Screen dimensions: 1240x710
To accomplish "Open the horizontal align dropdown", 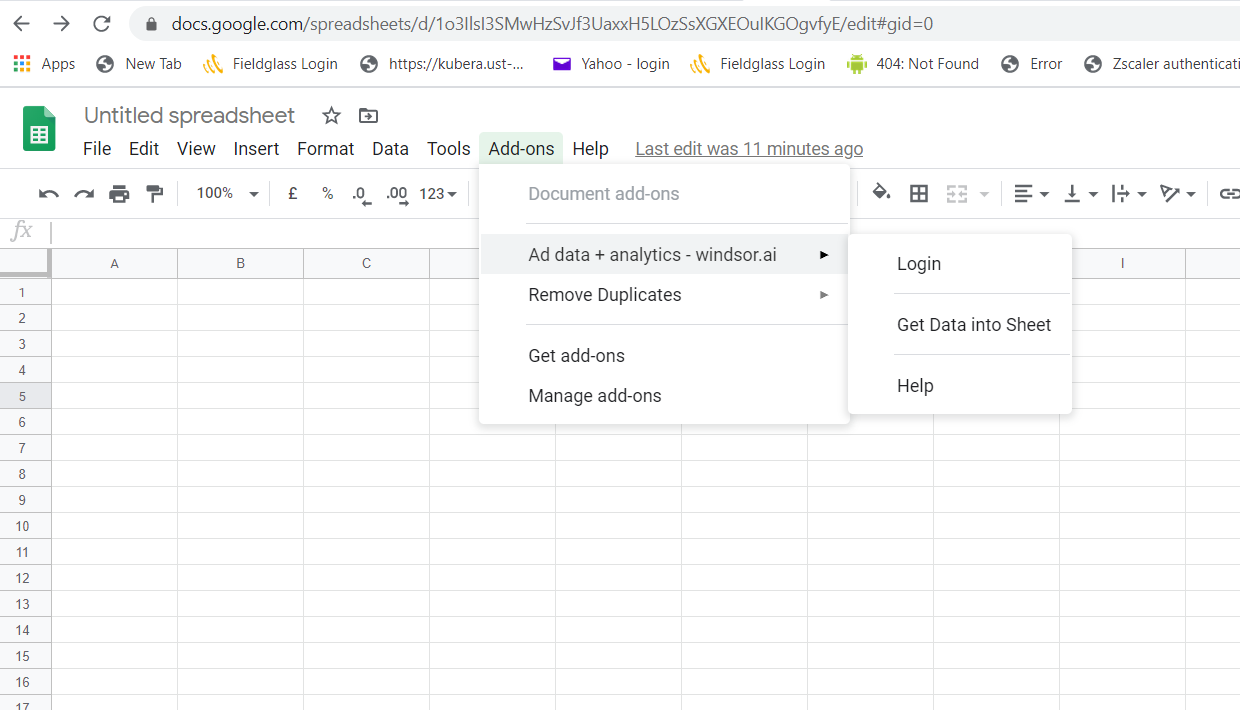I will point(1031,194).
